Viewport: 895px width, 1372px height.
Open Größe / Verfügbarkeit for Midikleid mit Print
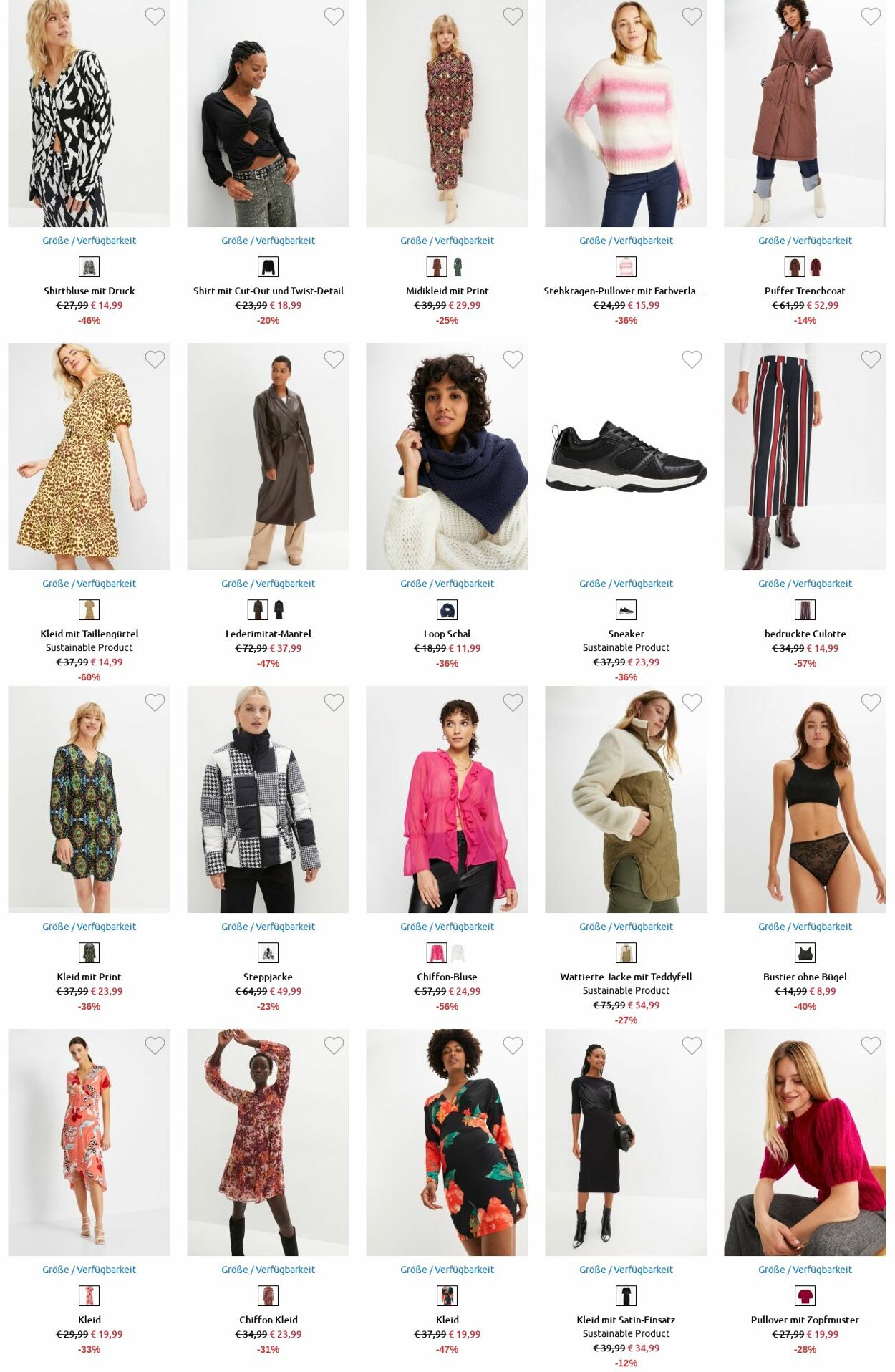[447, 241]
